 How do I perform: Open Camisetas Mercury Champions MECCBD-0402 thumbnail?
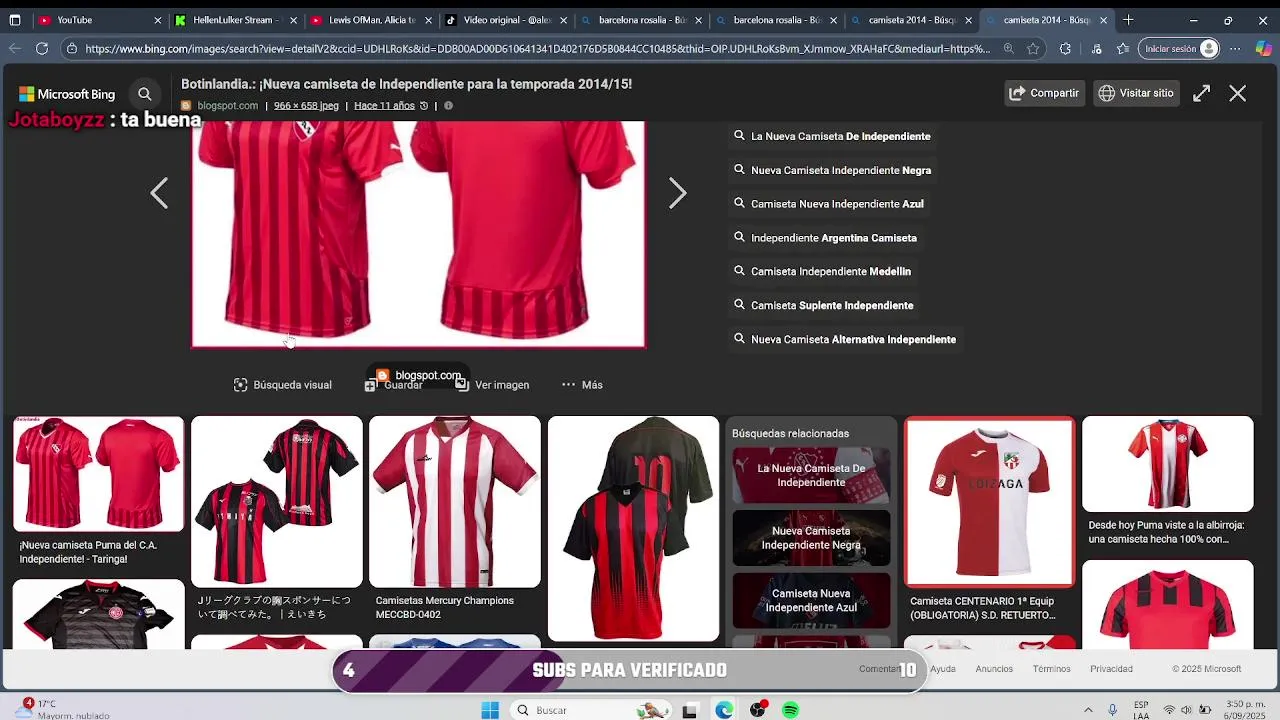tap(455, 502)
